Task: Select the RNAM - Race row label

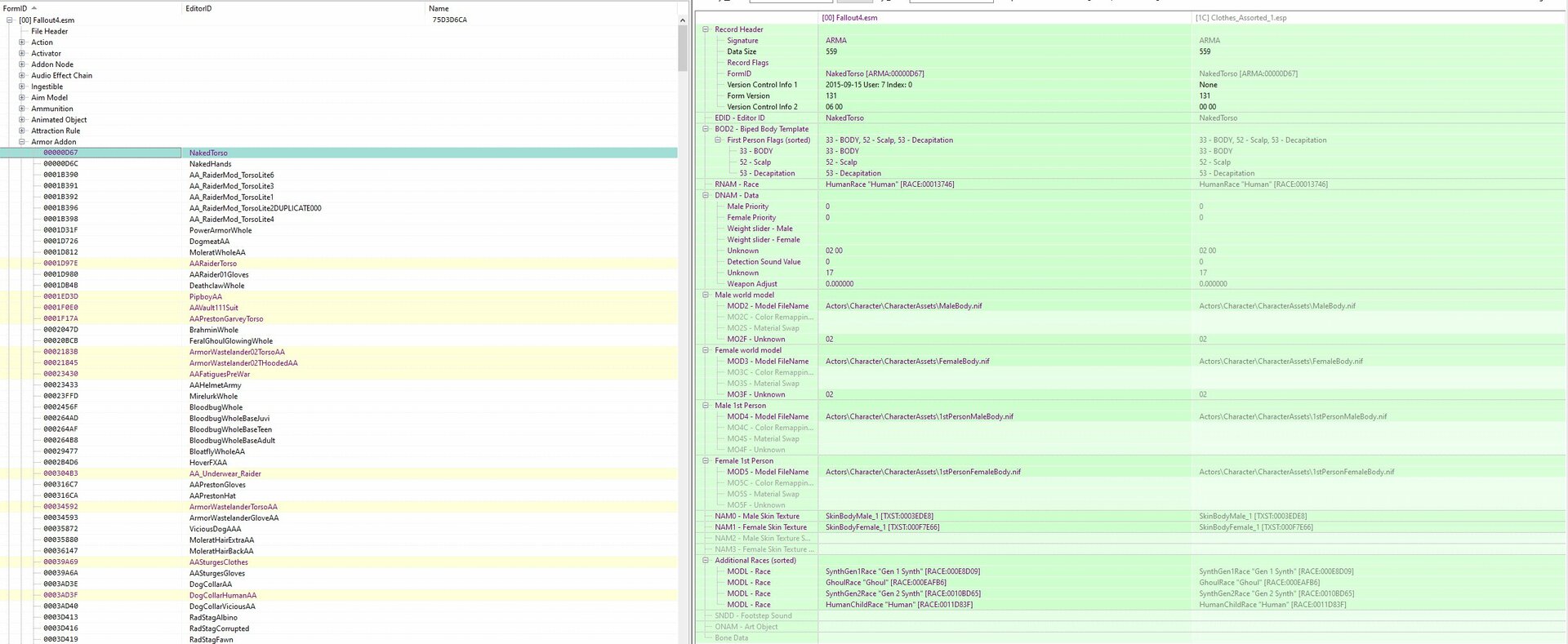Action: 737,184
